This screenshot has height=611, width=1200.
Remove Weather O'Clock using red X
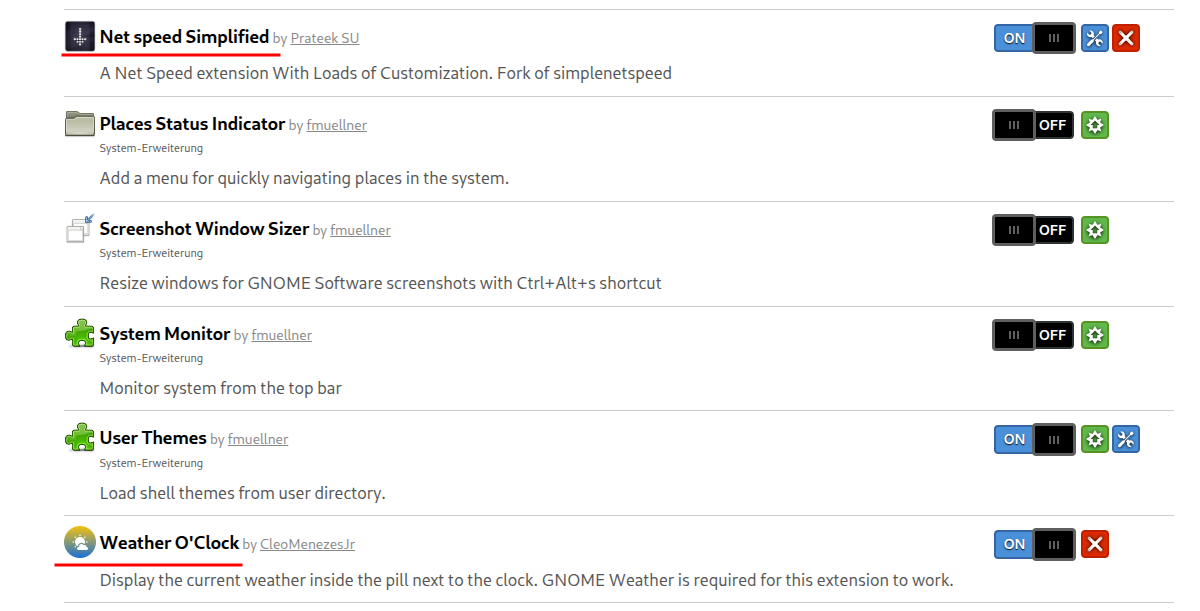point(1095,544)
